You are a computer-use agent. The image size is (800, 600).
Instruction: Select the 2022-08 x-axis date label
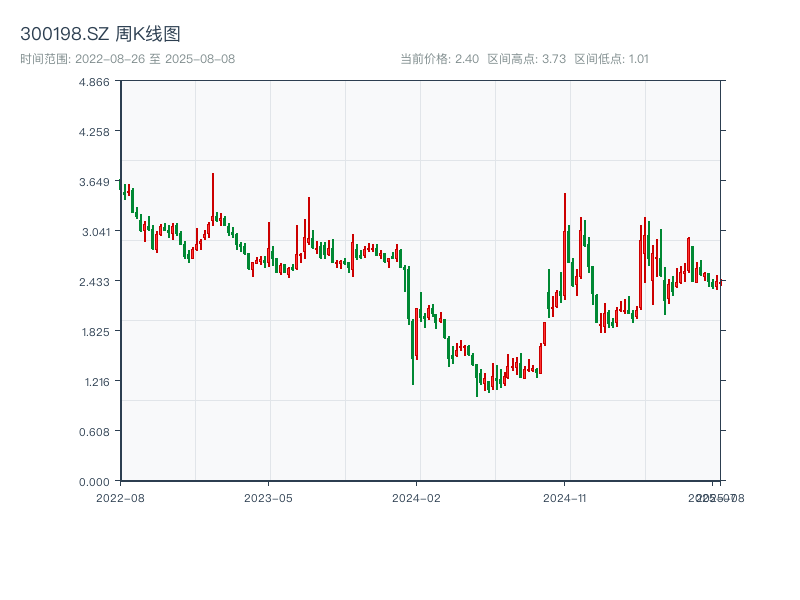point(120,497)
